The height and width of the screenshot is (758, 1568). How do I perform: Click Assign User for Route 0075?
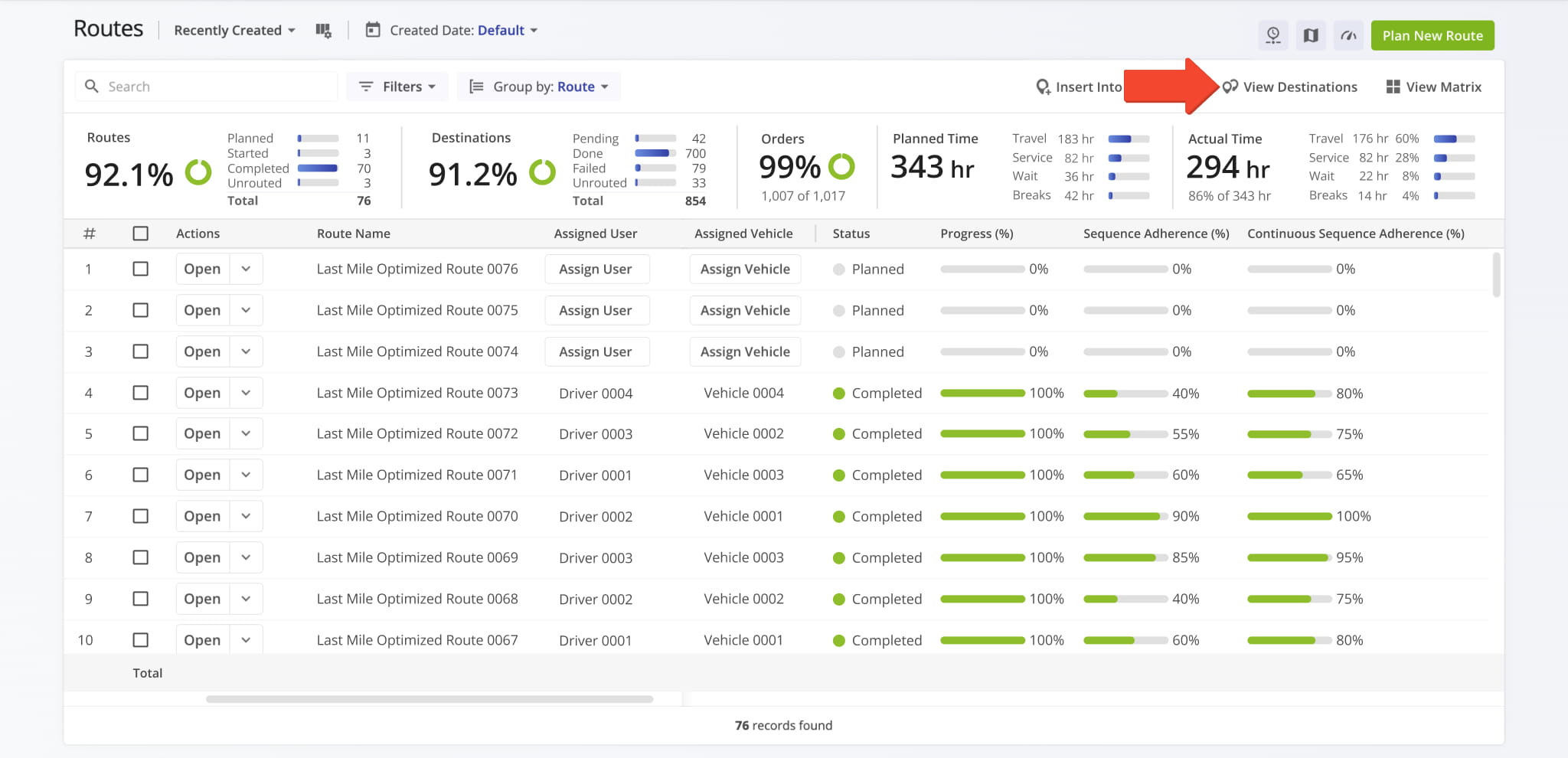click(x=597, y=310)
